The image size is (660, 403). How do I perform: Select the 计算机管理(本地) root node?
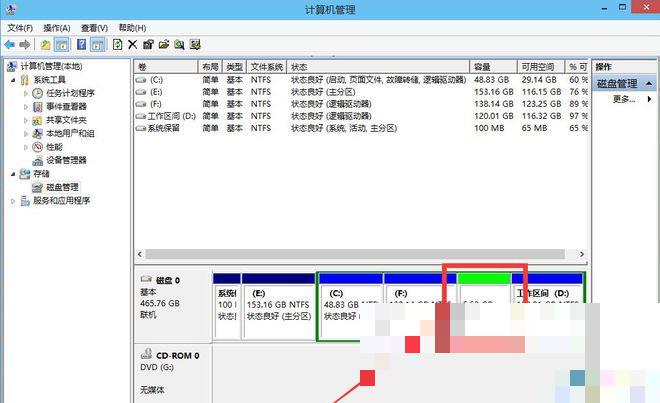click(51, 67)
